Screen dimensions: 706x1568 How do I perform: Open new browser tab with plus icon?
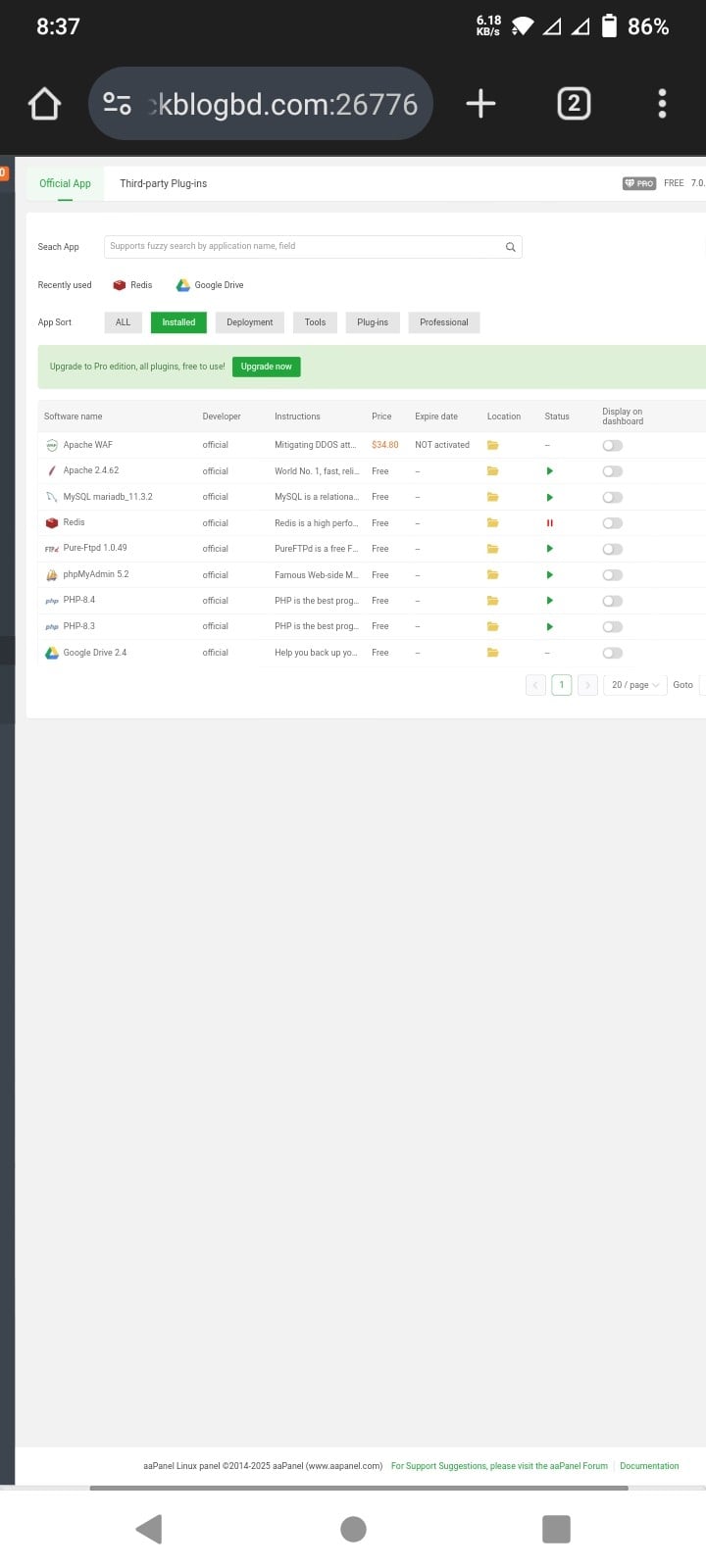(x=480, y=104)
